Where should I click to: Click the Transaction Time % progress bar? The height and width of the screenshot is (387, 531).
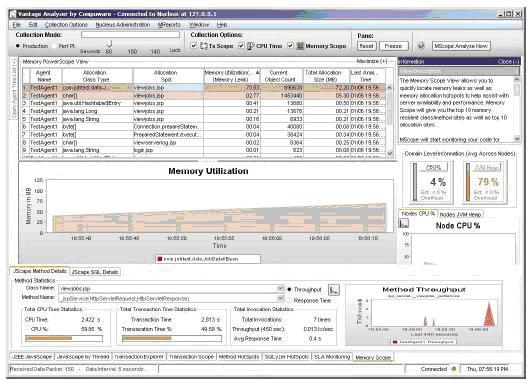pos(172,338)
